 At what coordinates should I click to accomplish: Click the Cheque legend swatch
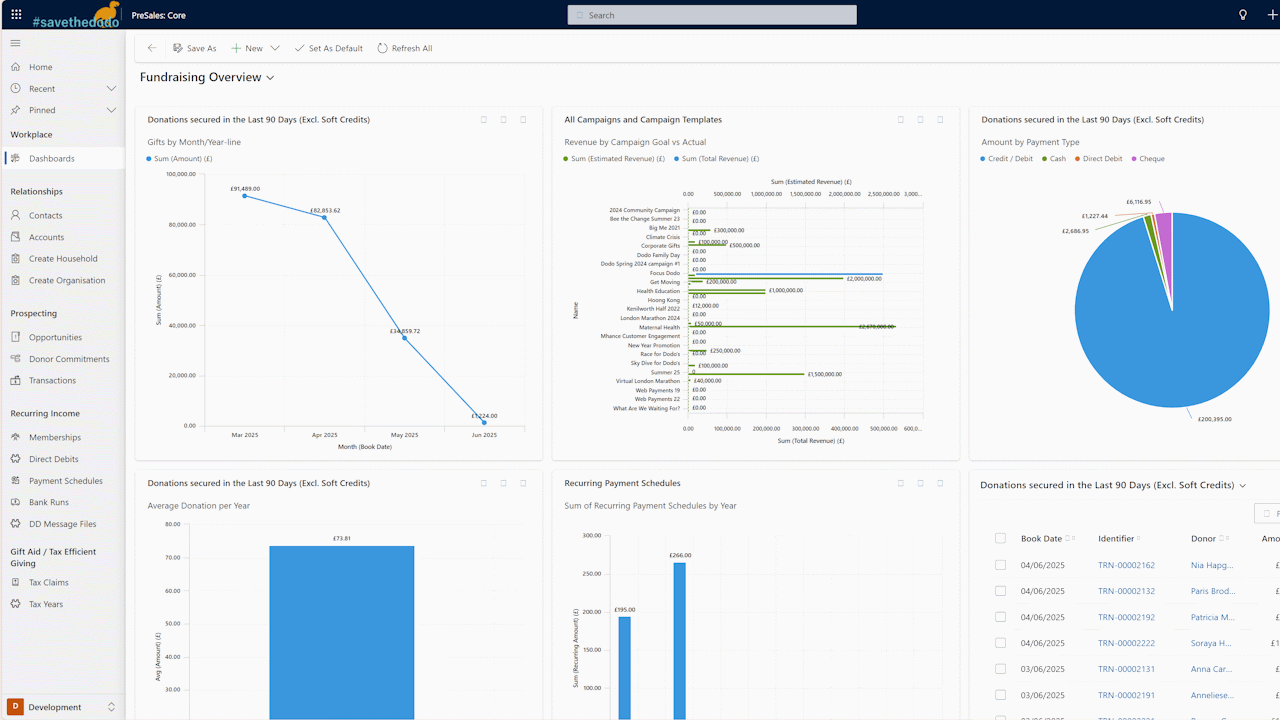tap(1134, 159)
